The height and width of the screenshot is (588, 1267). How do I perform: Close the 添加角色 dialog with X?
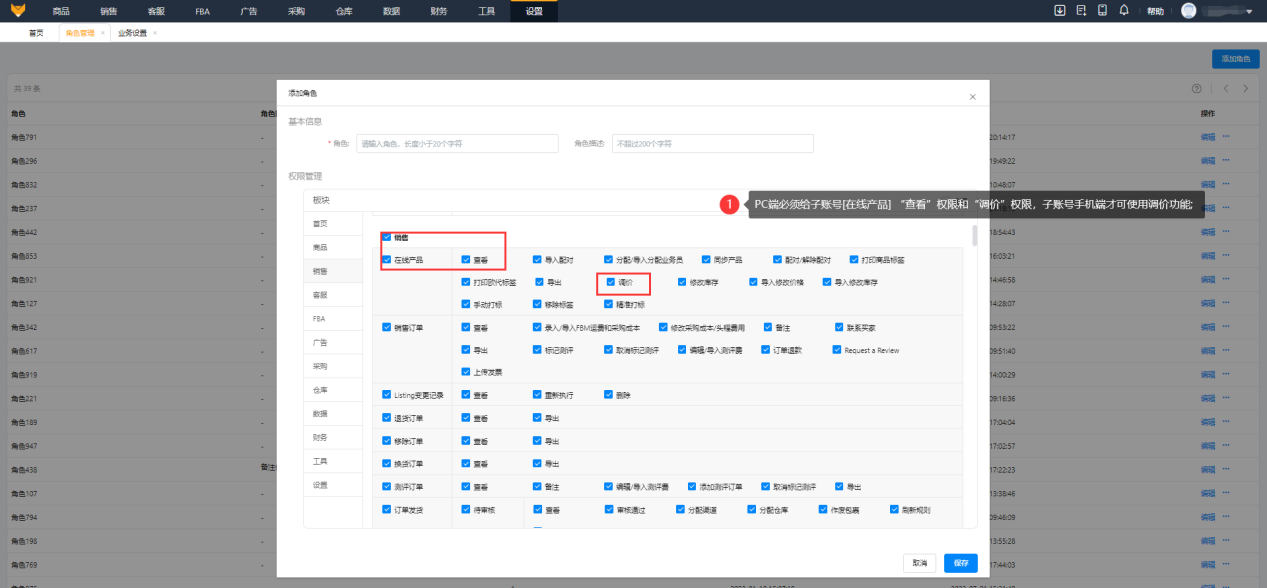[972, 97]
